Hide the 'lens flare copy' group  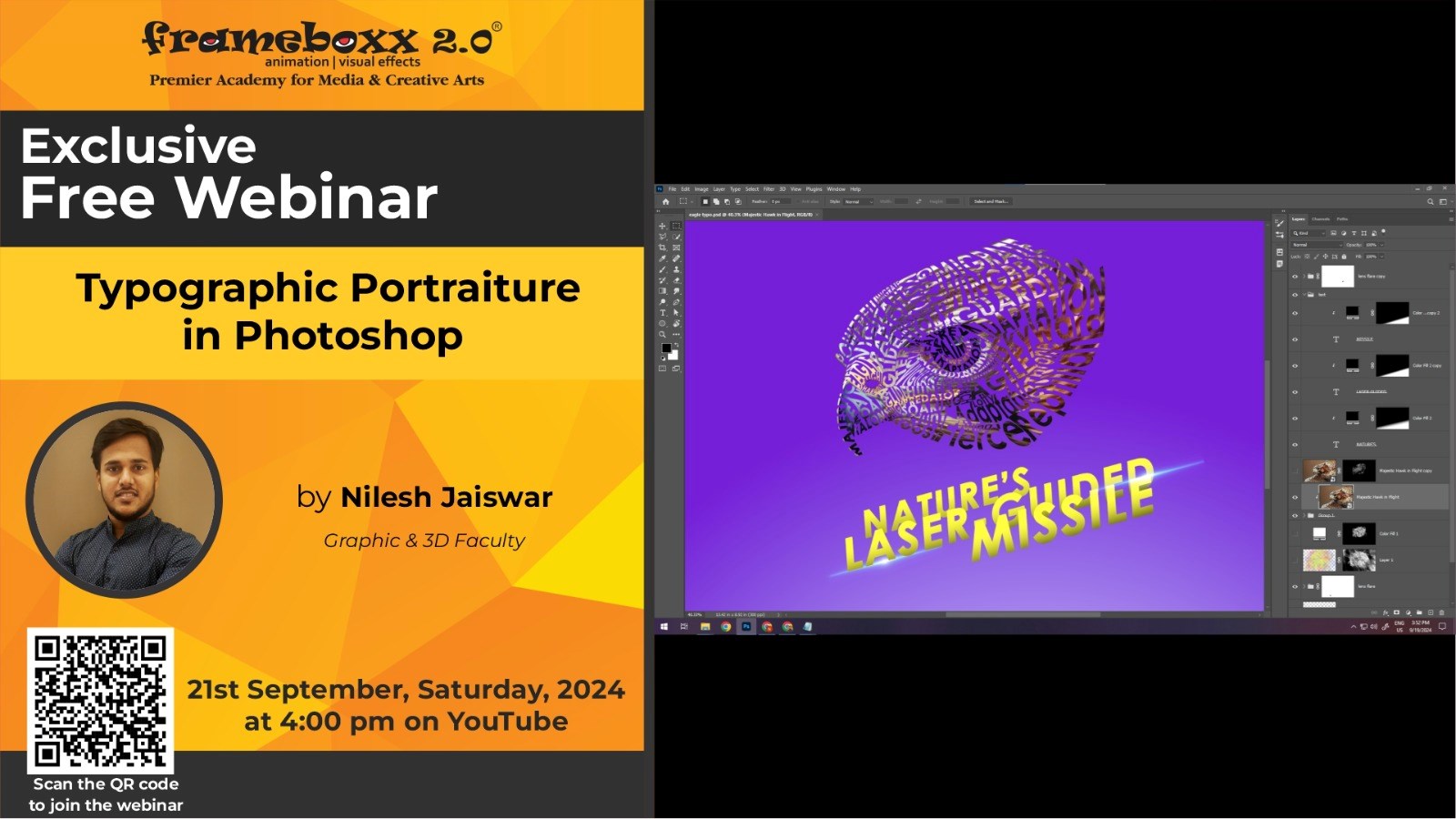coord(1295,276)
